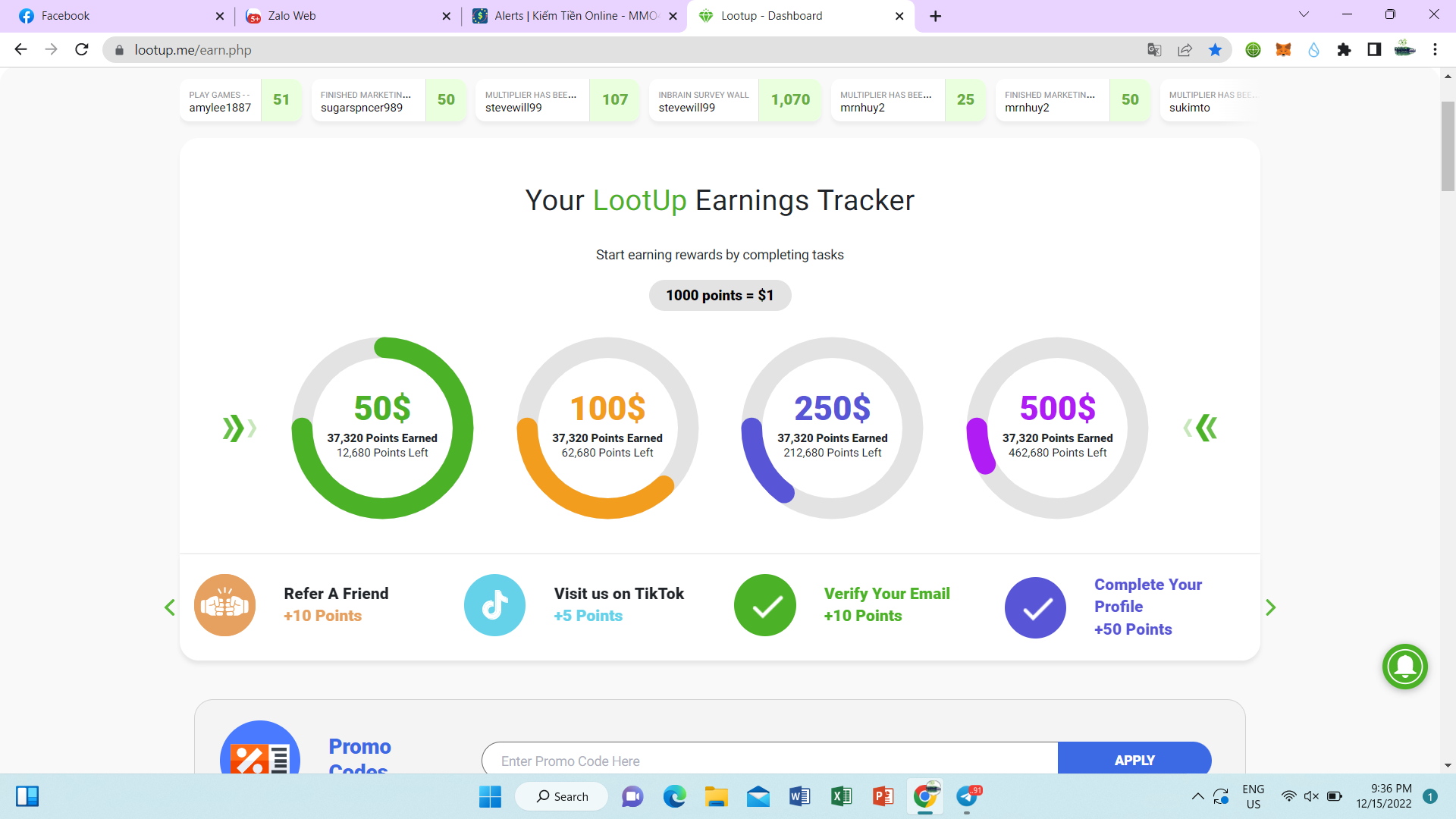Viewport: 1456px width, 819px height.
Task: Click the green Verify Your Email checkmark icon
Action: coord(765,605)
